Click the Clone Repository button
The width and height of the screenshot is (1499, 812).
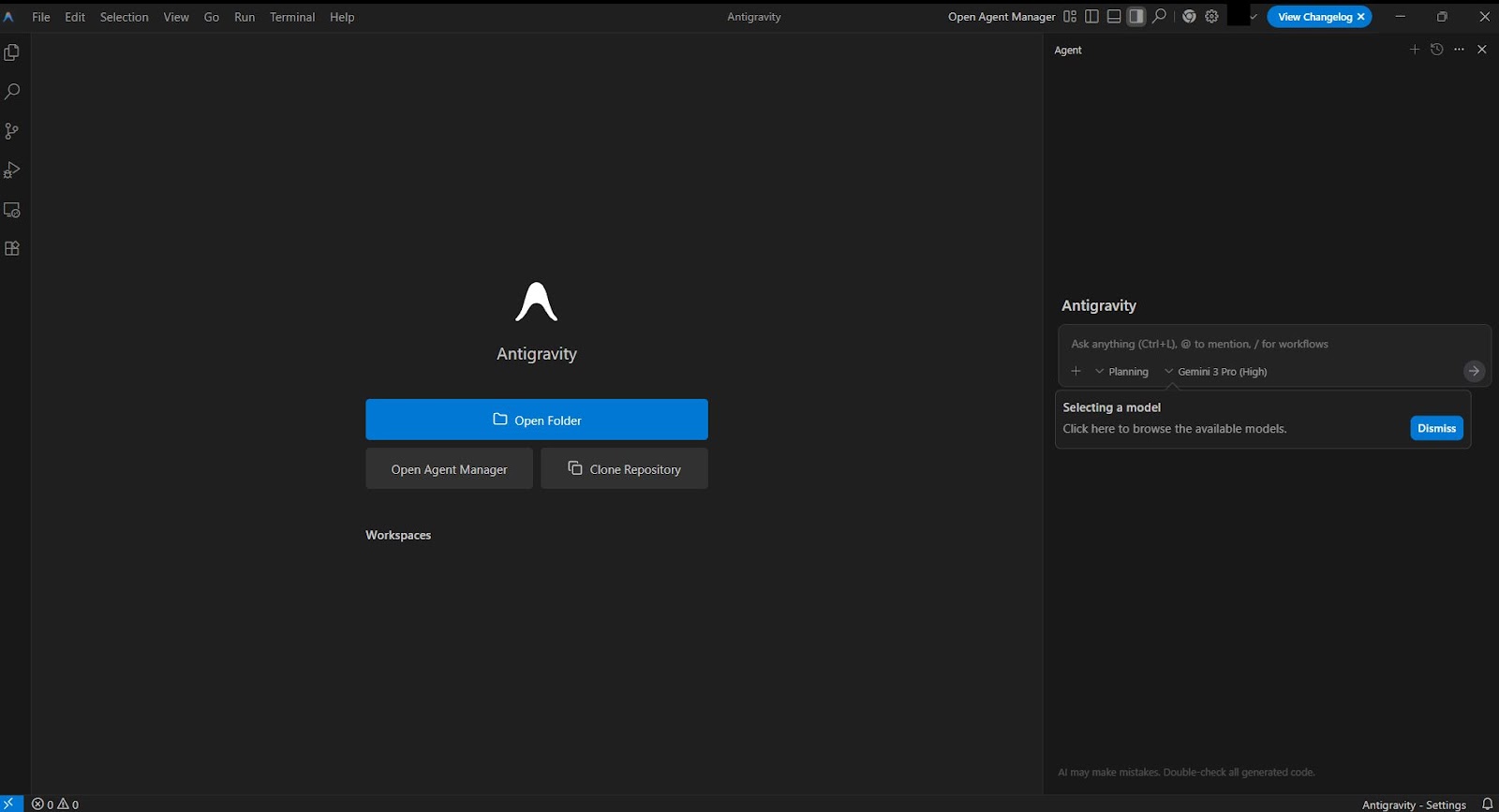click(x=624, y=468)
